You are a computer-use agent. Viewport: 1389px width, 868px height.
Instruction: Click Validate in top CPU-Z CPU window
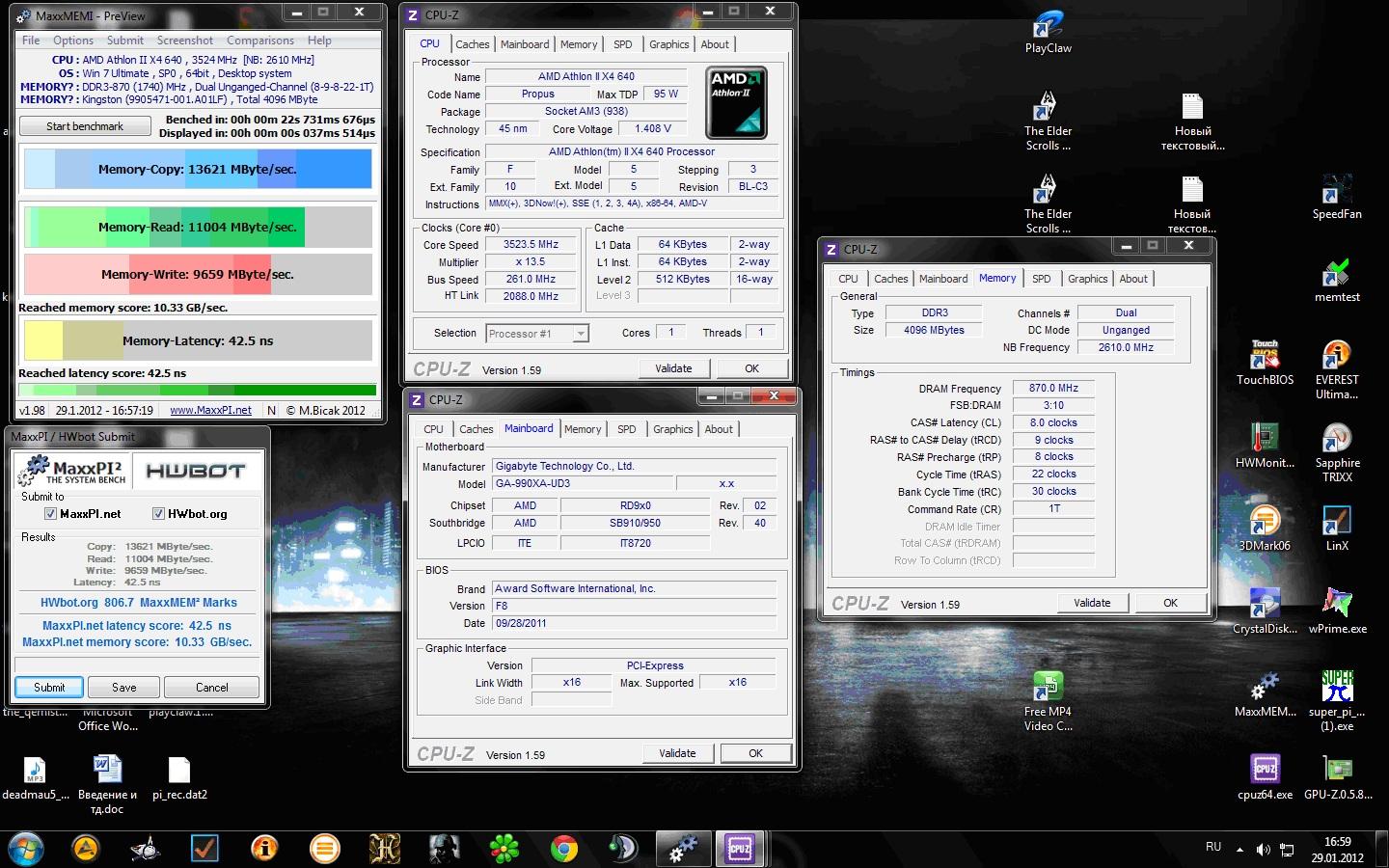[673, 368]
